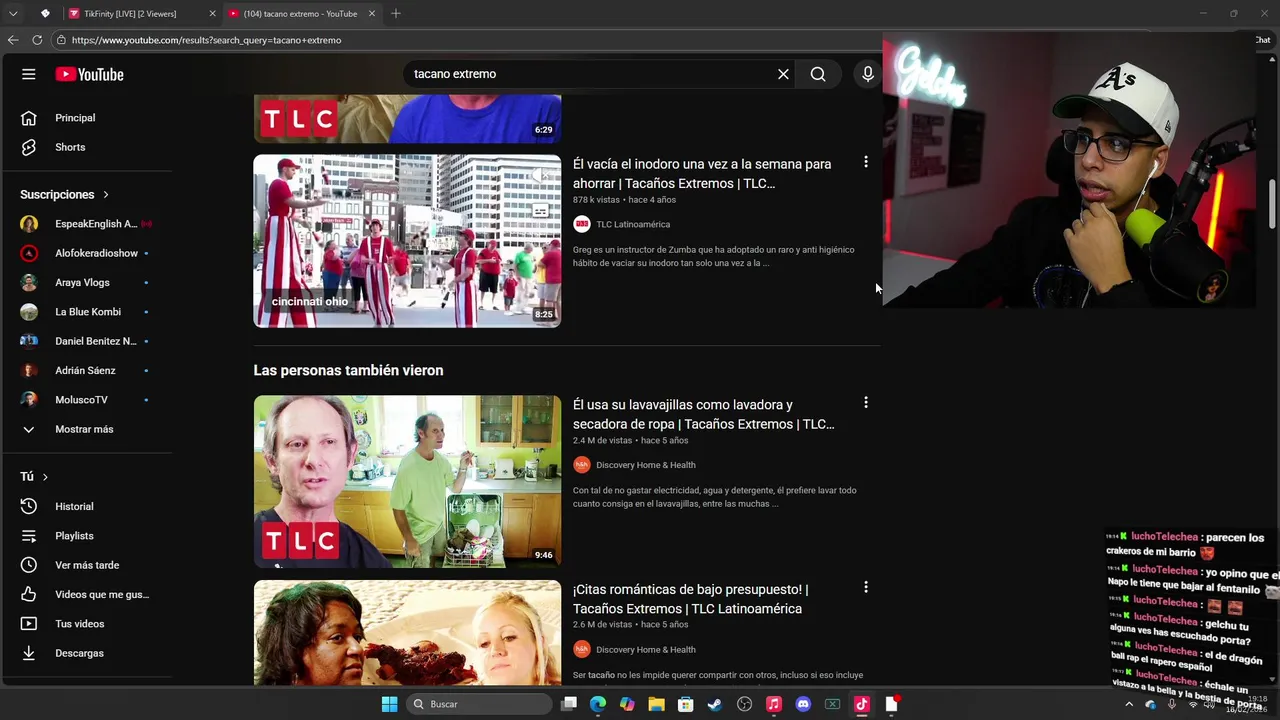
Task: Click the taskbar Buscar search box
Action: [480, 704]
